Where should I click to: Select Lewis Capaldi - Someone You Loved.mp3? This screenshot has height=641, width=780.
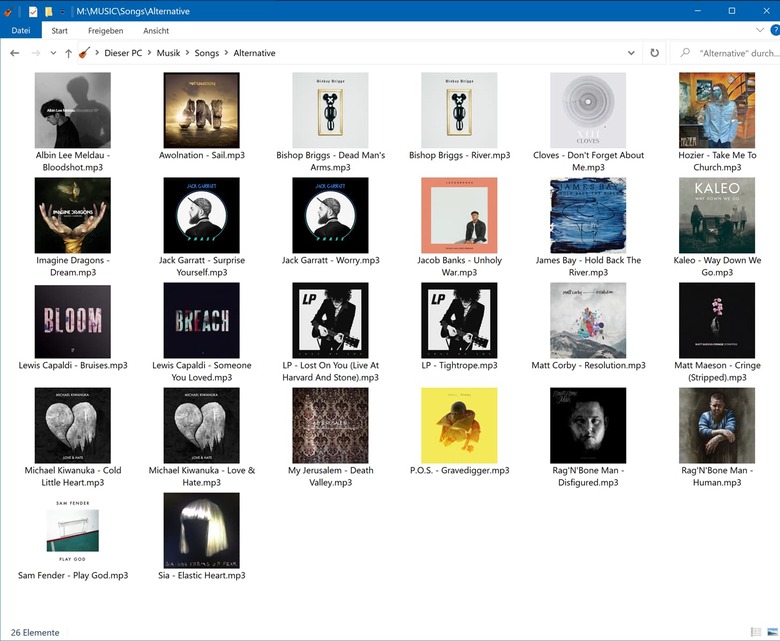[201, 321]
